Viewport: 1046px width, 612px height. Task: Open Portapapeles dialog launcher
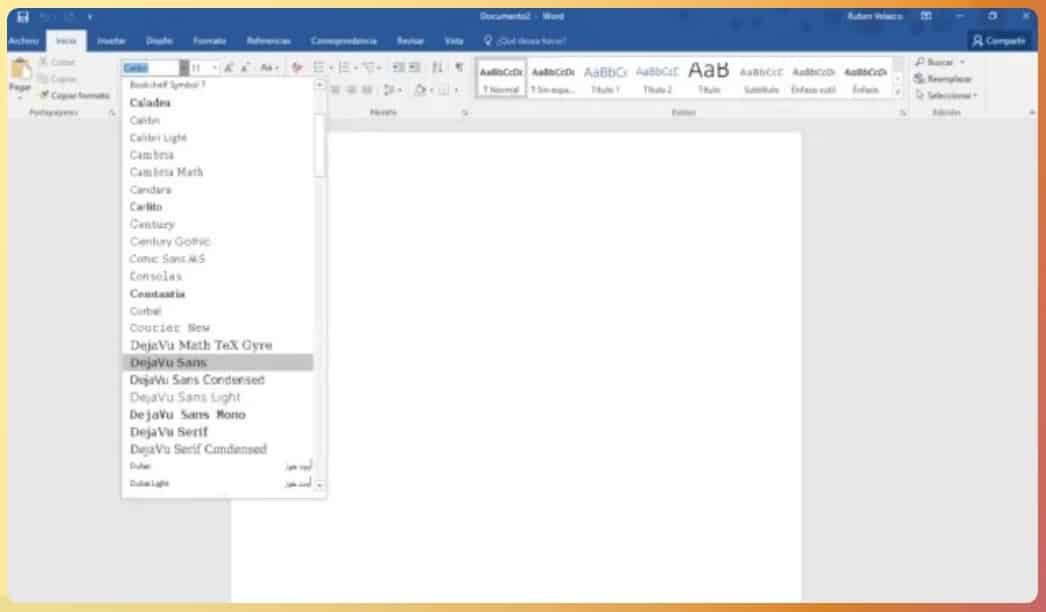point(111,113)
